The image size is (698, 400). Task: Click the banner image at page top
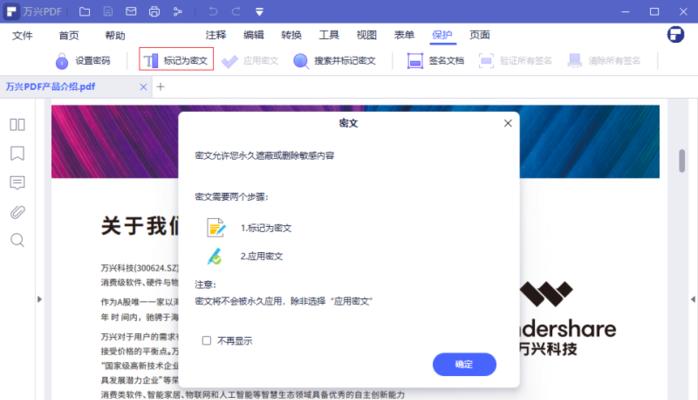355,141
